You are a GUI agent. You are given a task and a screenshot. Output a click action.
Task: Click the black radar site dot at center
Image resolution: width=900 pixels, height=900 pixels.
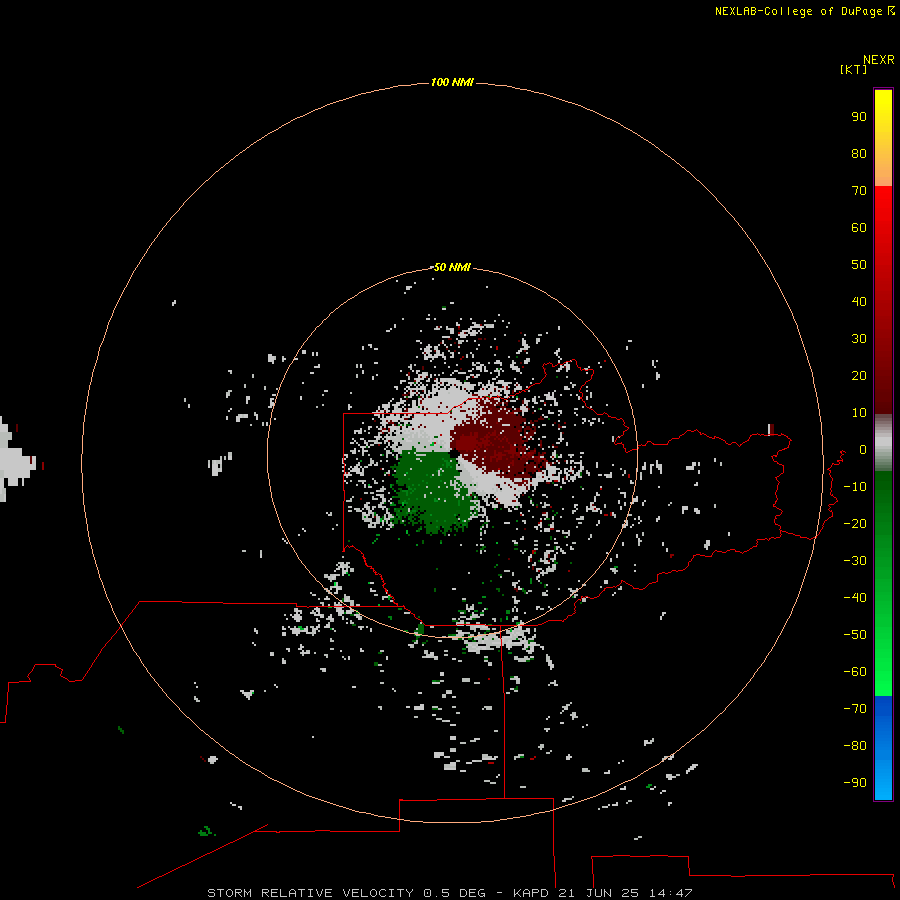click(x=454, y=453)
